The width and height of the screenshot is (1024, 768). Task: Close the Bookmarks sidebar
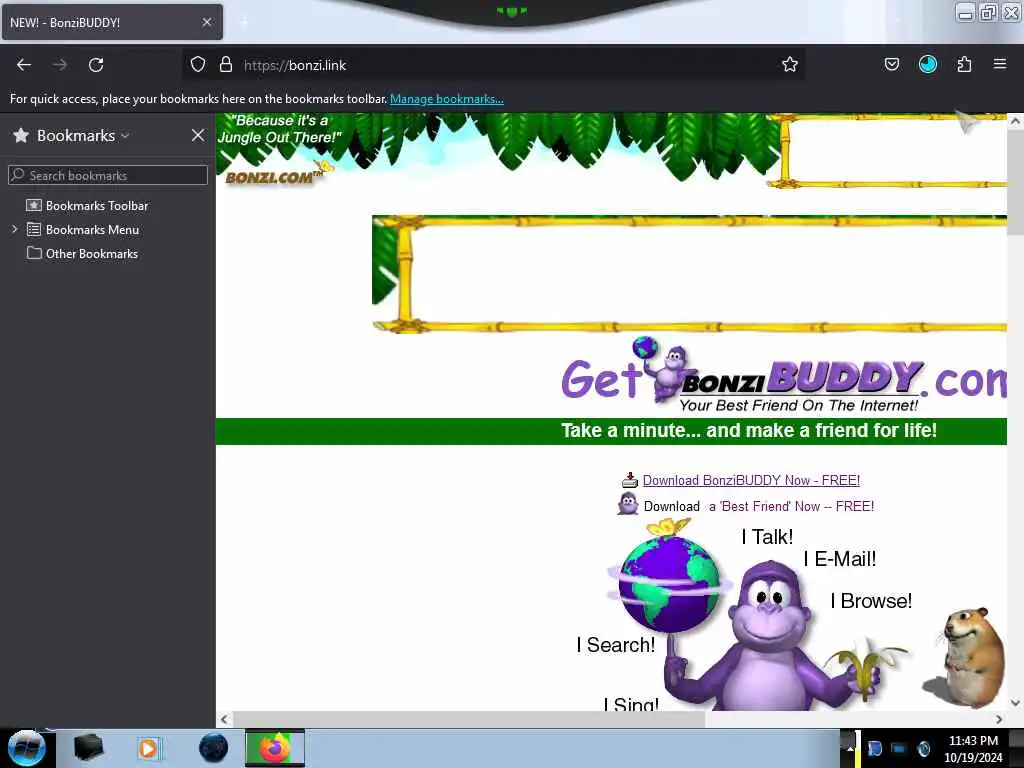(x=198, y=135)
